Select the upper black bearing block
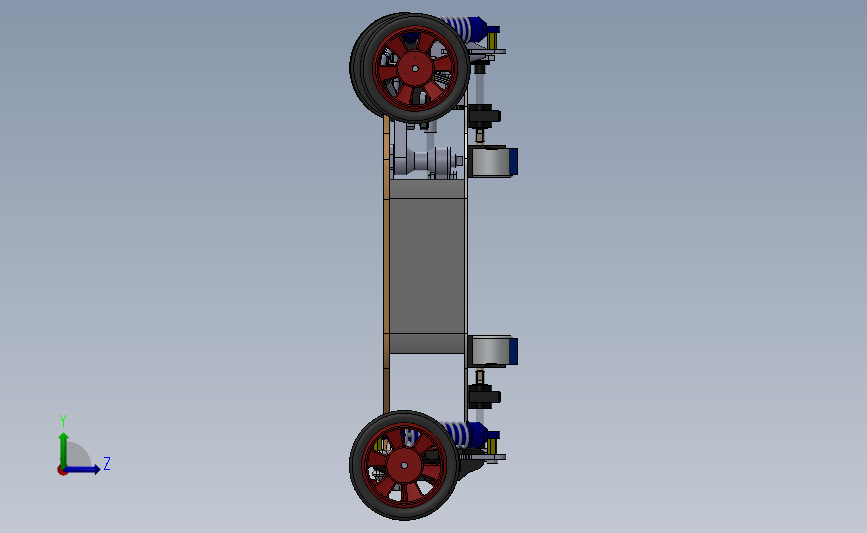This screenshot has width=867, height=533. pyautogui.click(x=484, y=116)
